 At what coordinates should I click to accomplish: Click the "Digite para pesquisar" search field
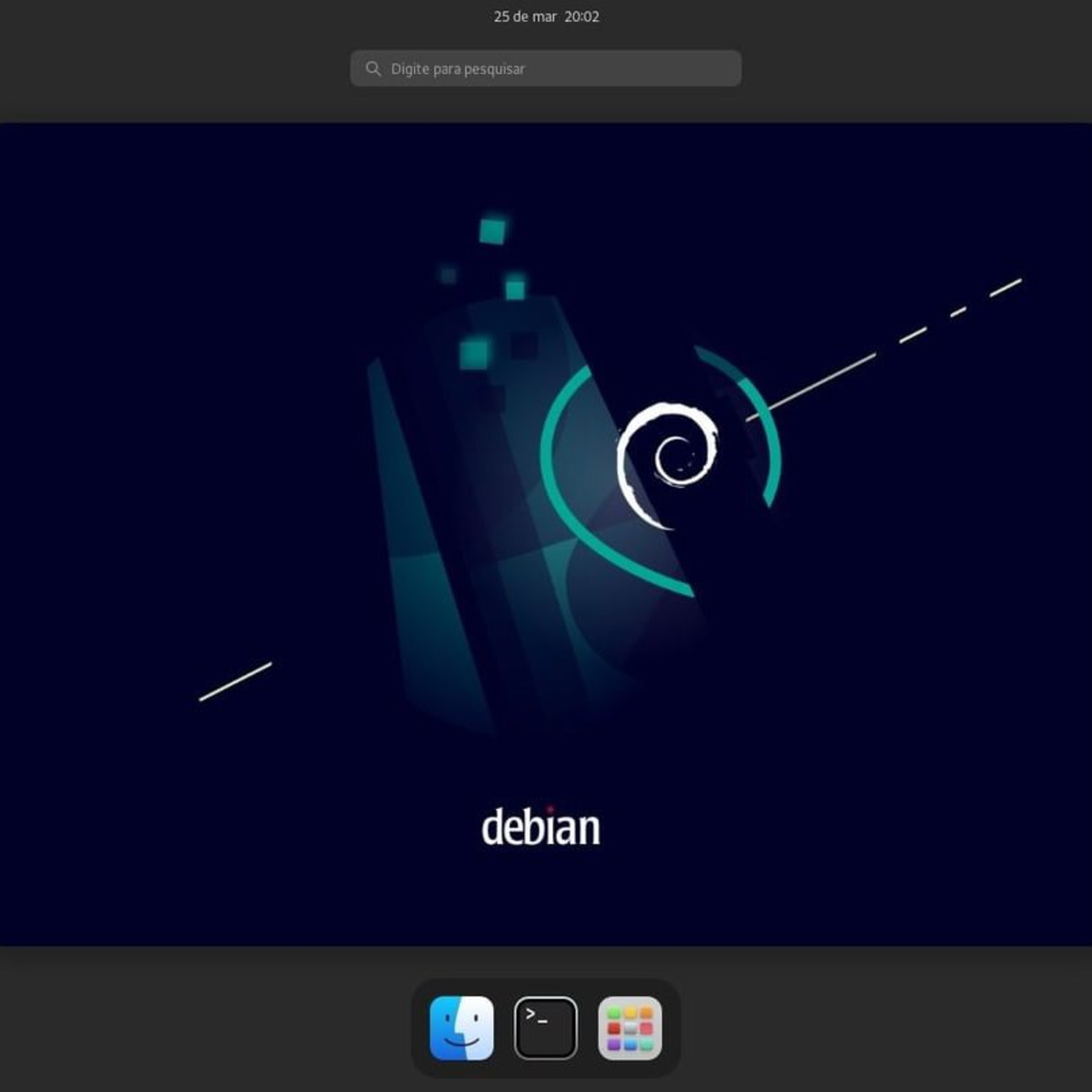click(545, 68)
